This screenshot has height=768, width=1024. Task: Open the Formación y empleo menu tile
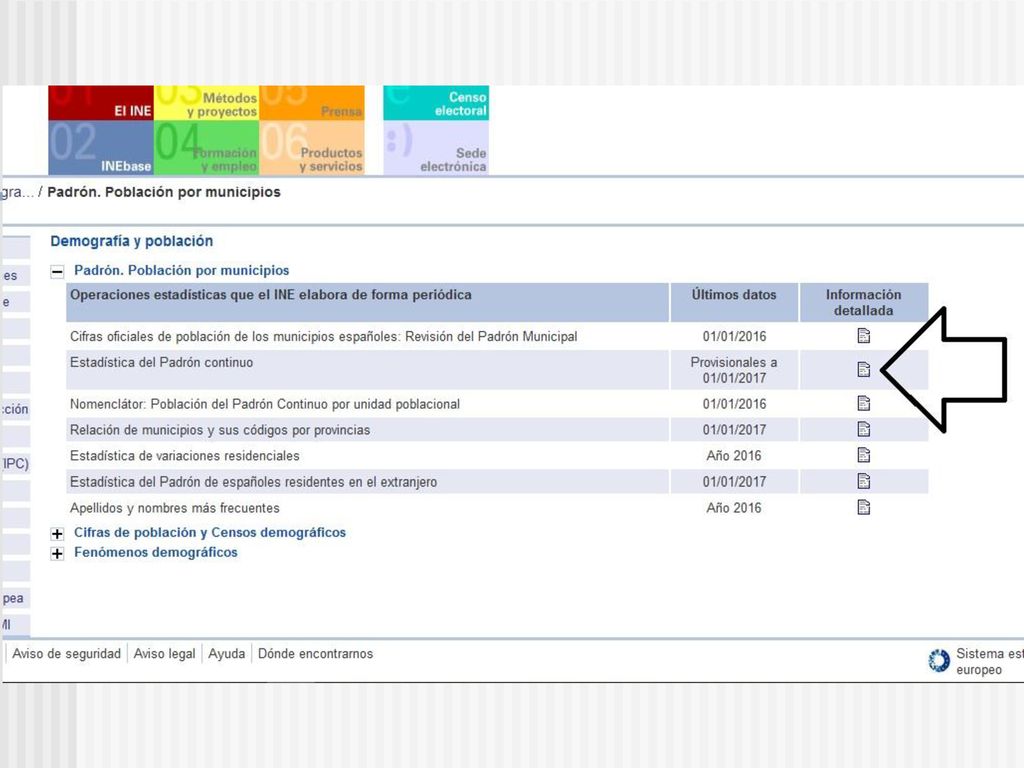206,148
